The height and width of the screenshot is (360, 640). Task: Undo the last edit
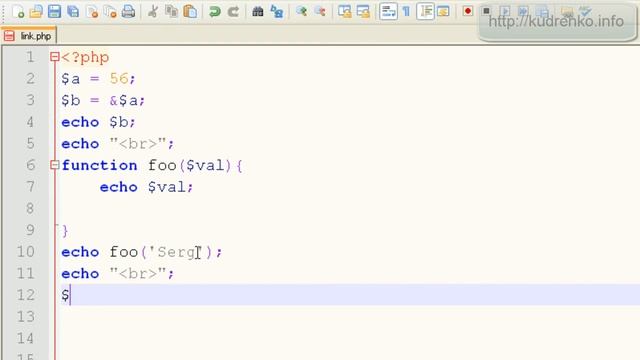tap(214, 11)
